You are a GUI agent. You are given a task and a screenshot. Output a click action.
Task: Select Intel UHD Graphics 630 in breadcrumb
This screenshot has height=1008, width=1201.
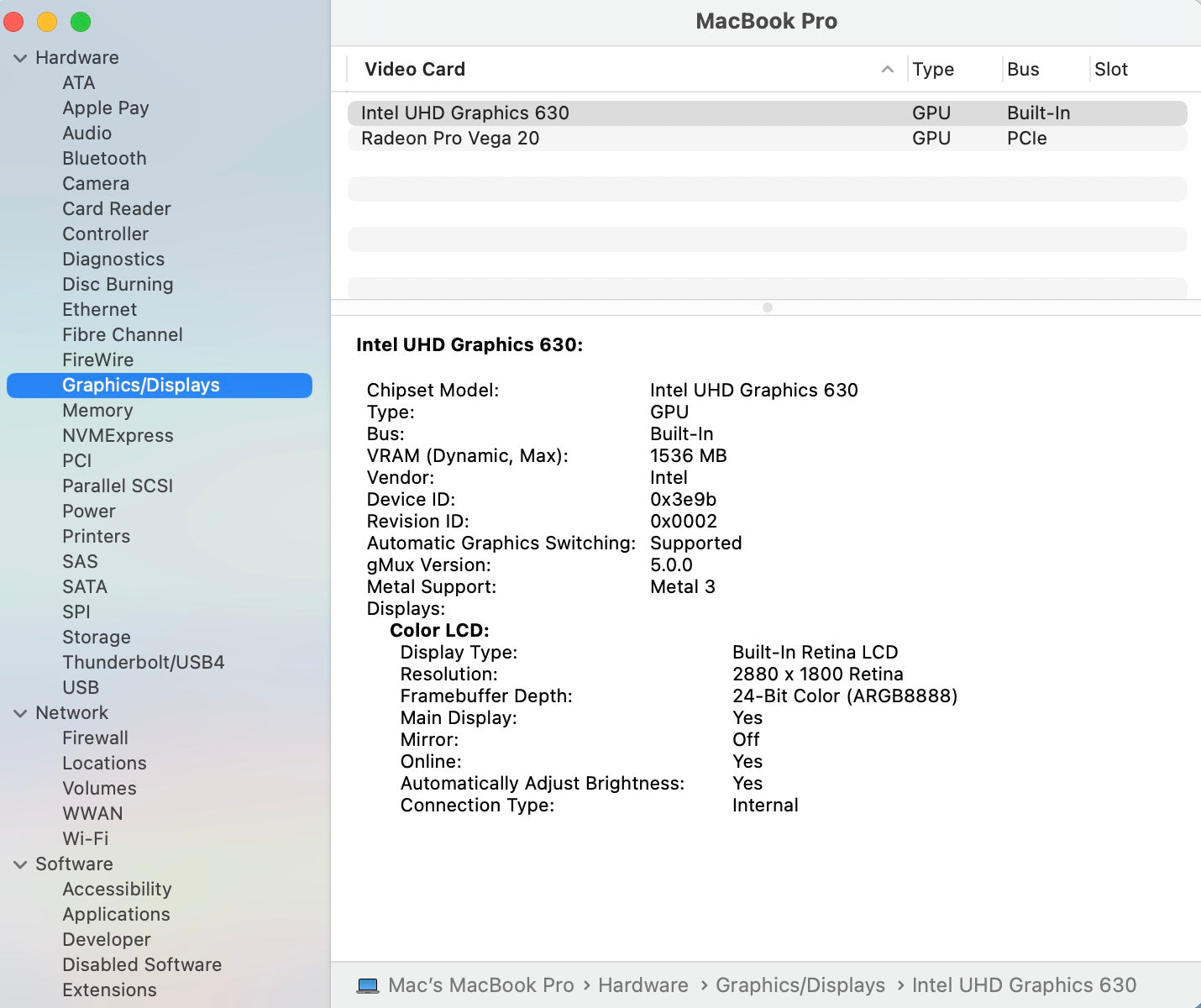point(1024,984)
